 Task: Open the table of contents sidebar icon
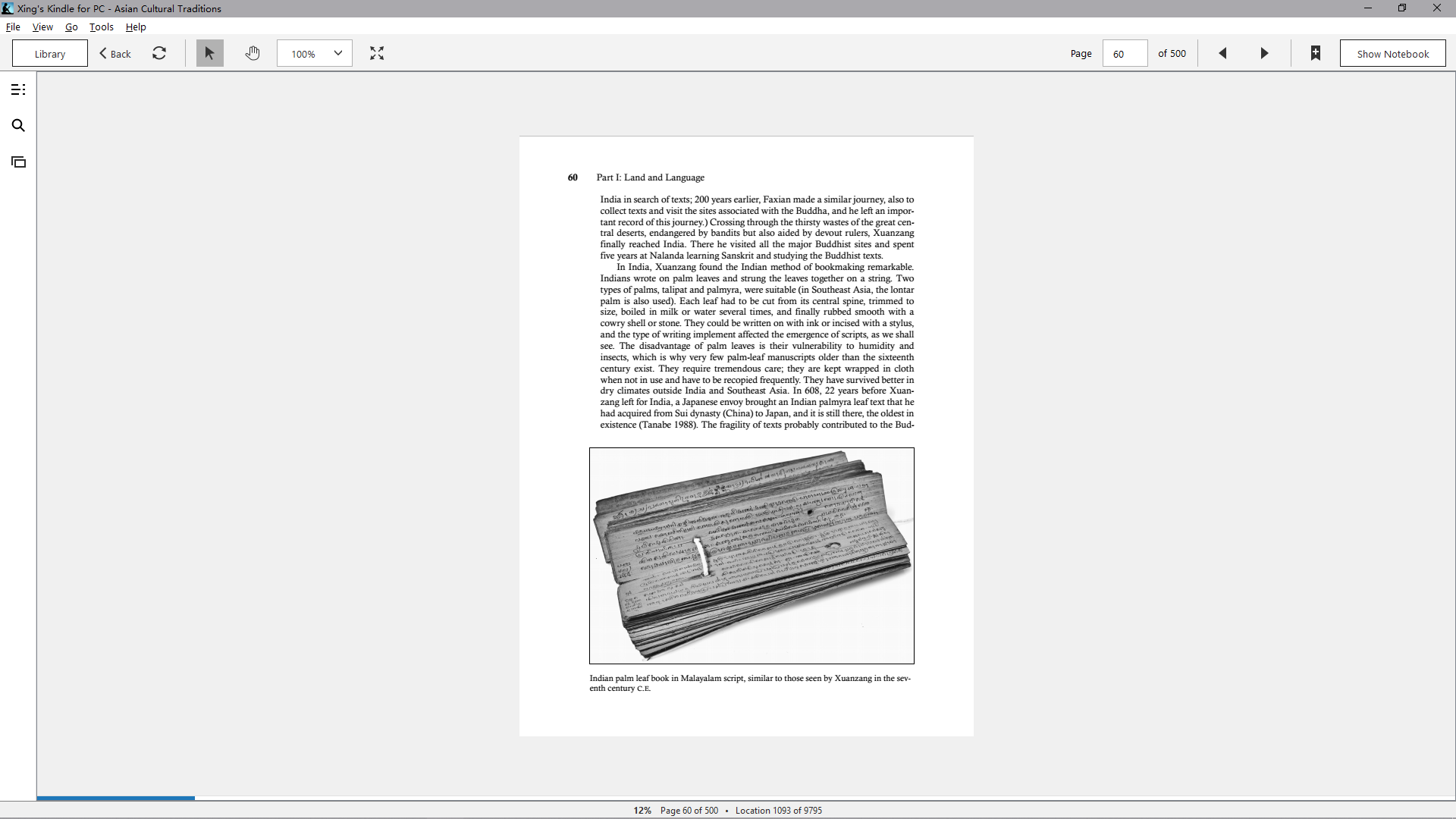(x=18, y=89)
